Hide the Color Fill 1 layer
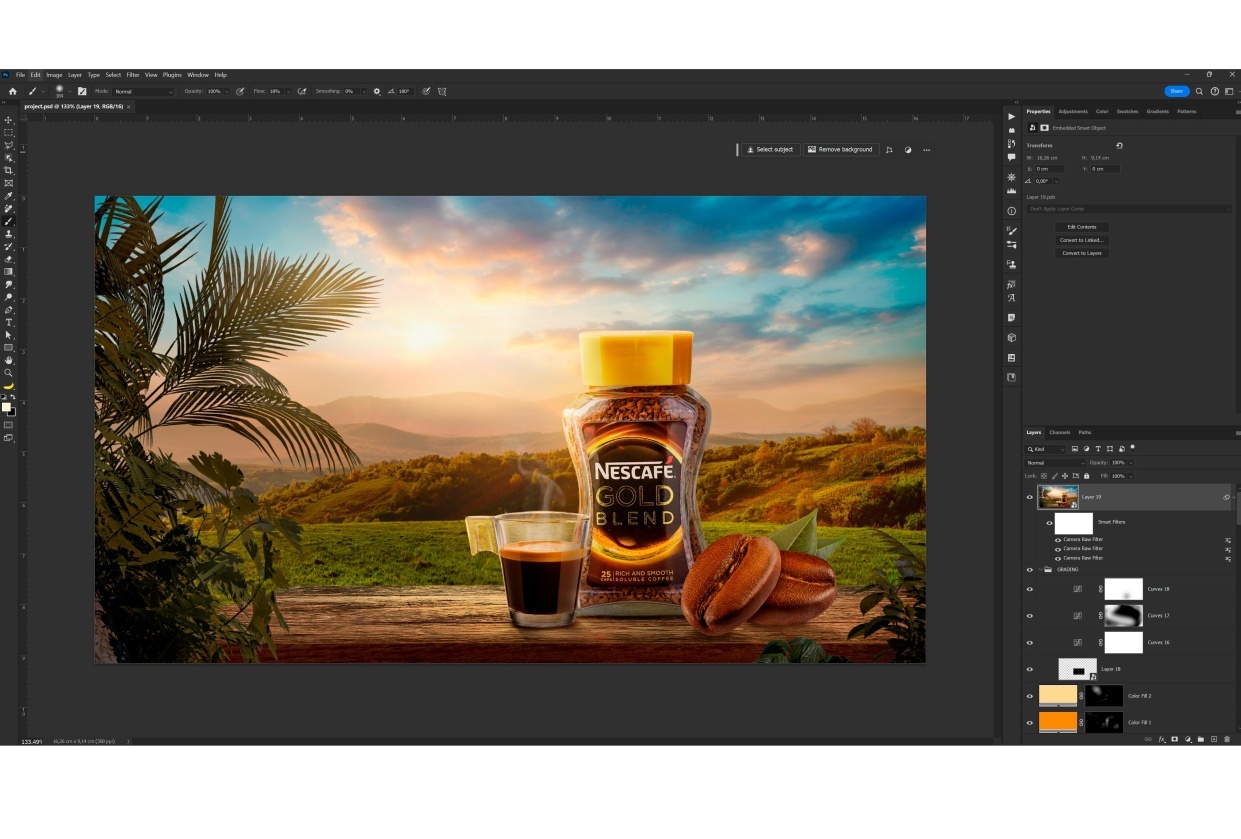 1030,722
